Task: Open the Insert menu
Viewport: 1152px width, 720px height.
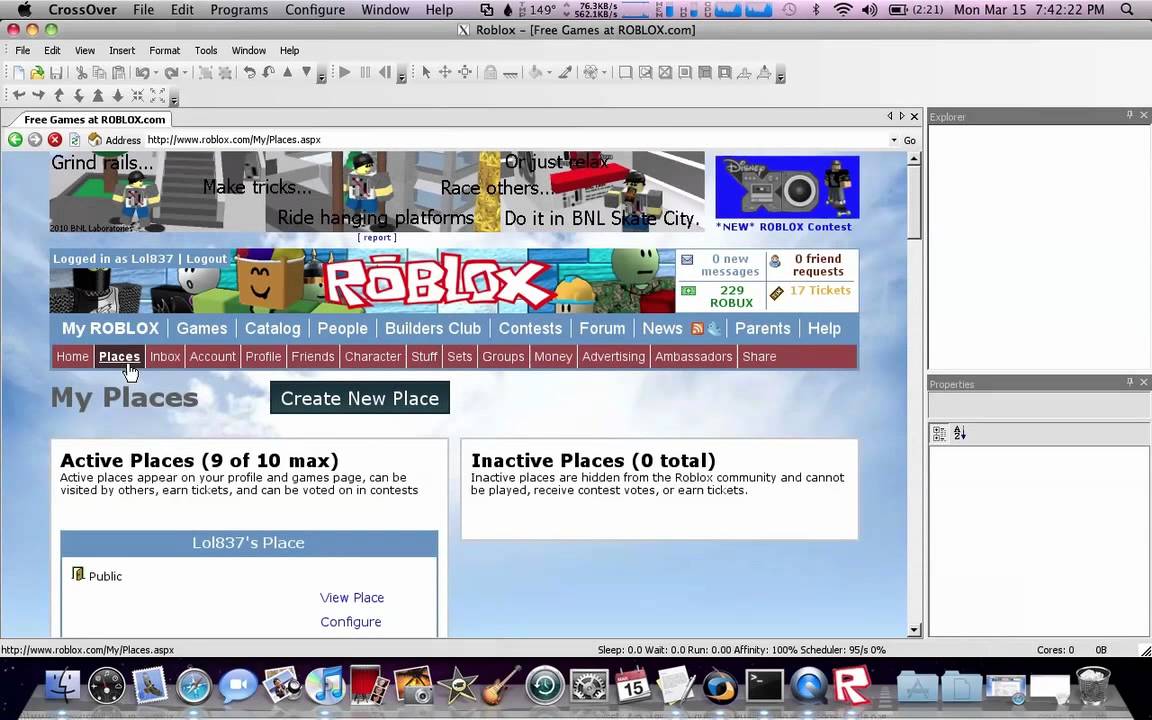Action: [x=122, y=51]
